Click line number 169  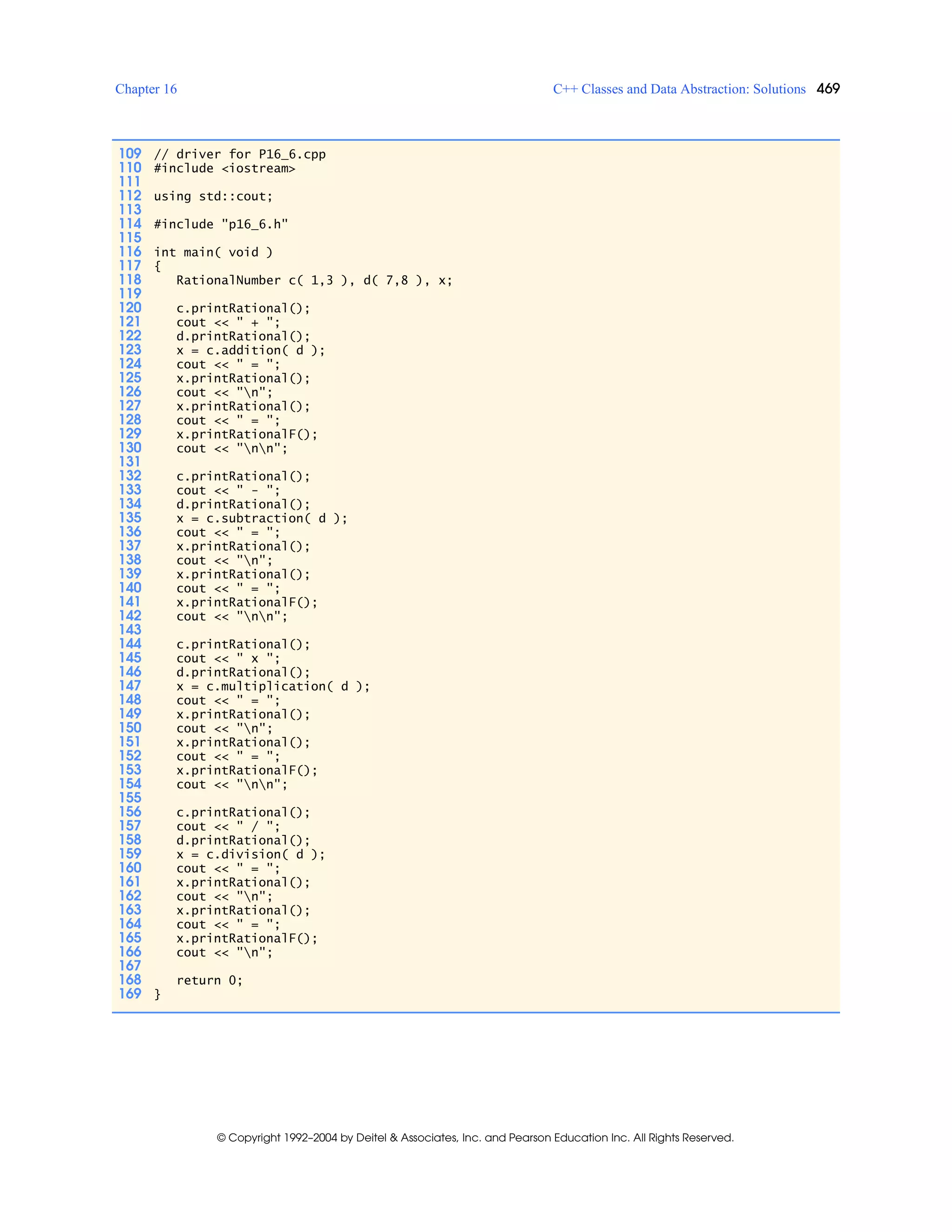[x=130, y=994]
